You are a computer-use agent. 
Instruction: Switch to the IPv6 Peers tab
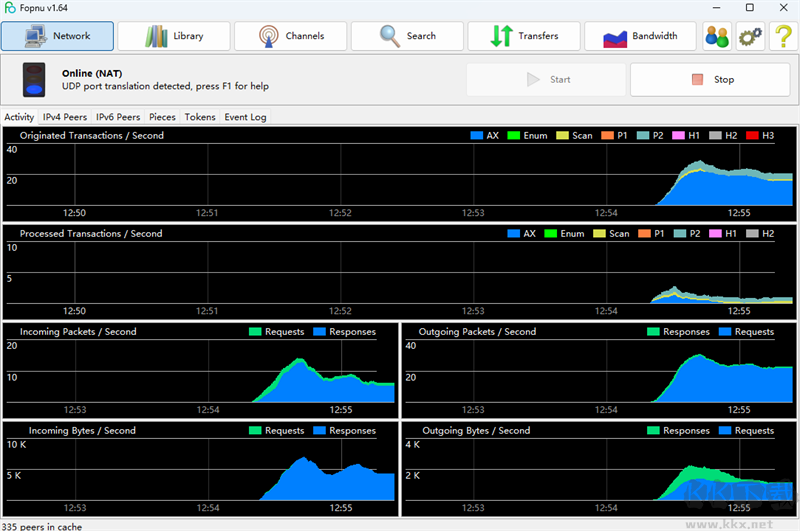click(x=118, y=117)
